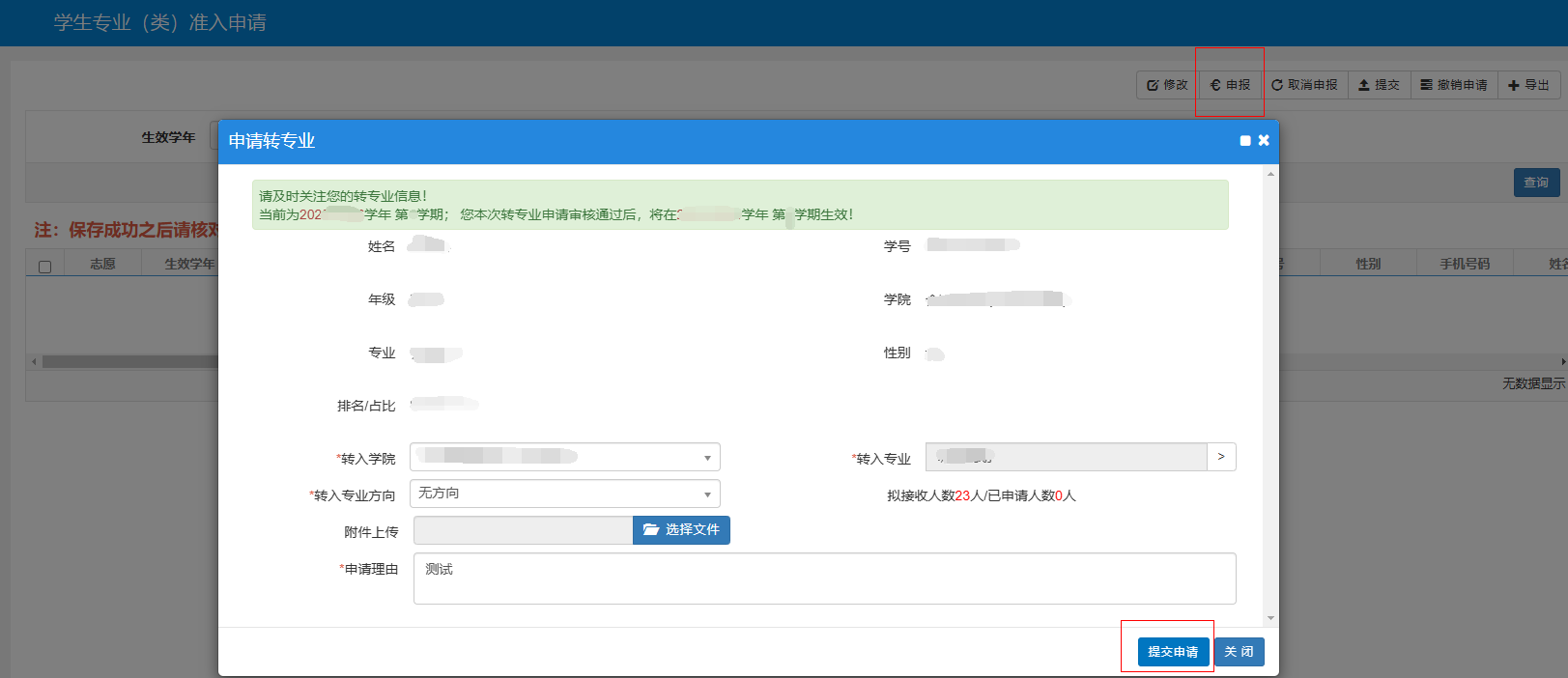Click the arrow button next to 转入专业

[x=1221, y=457]
